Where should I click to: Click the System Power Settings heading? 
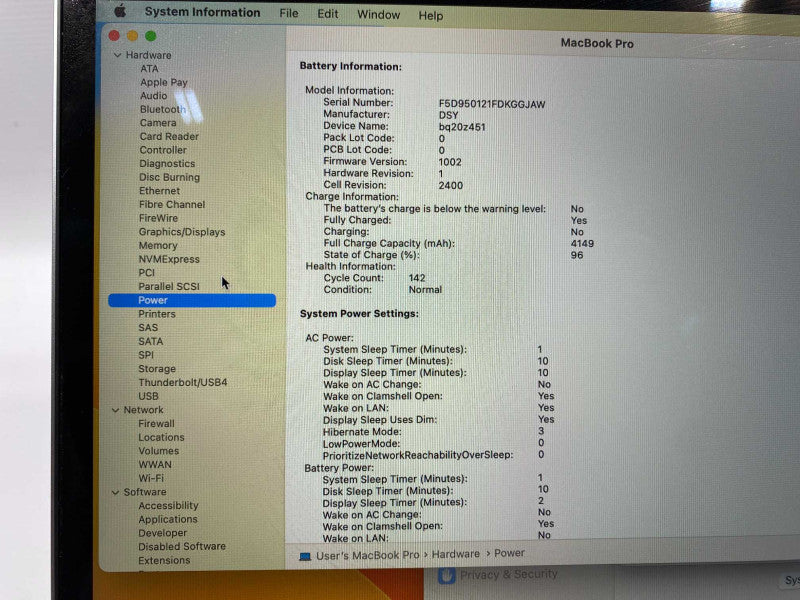(359, 314)
